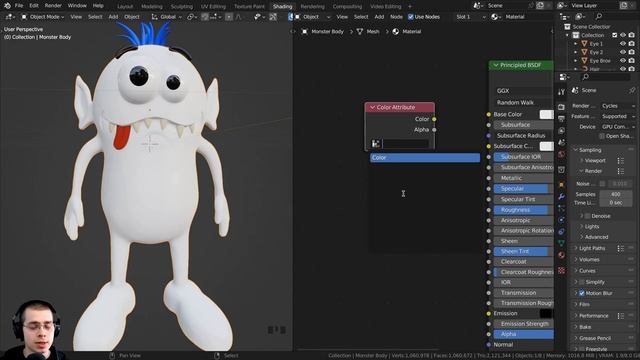Toggle the Use Nodes checkbox
This screenshot has height=360, width=640.
tap(411, 17)
